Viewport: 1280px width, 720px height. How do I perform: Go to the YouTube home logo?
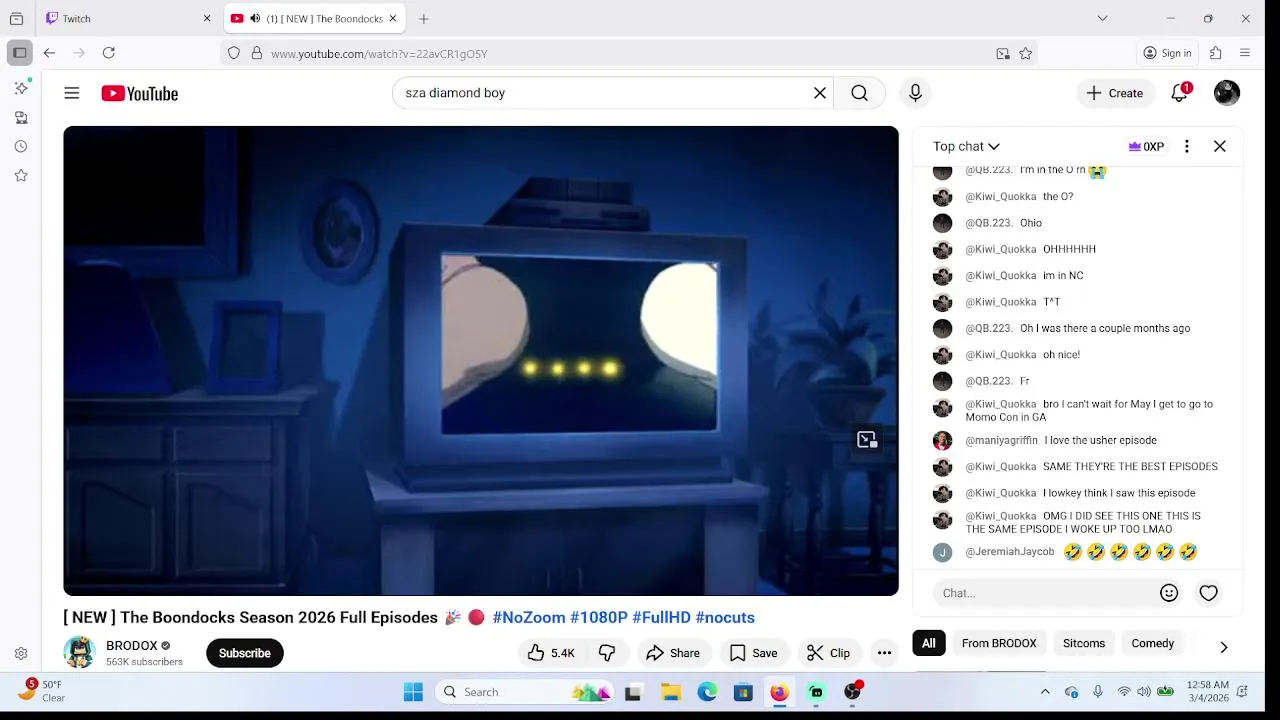pyautogui.click(x=139, y=93)
